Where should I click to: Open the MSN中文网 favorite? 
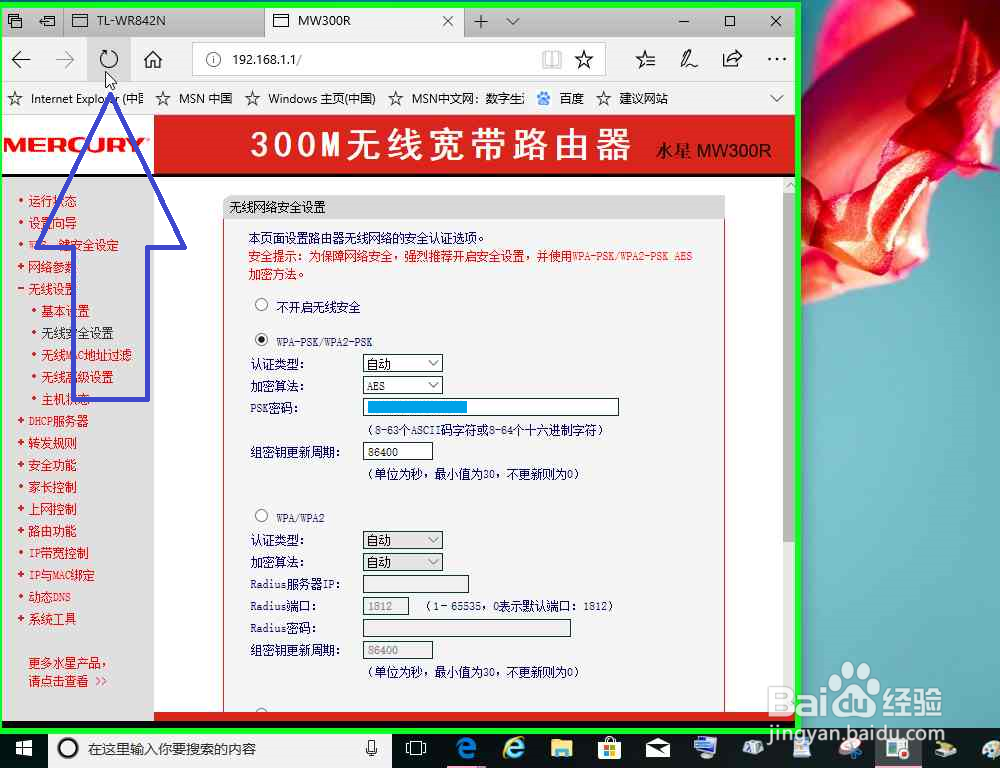457,99
